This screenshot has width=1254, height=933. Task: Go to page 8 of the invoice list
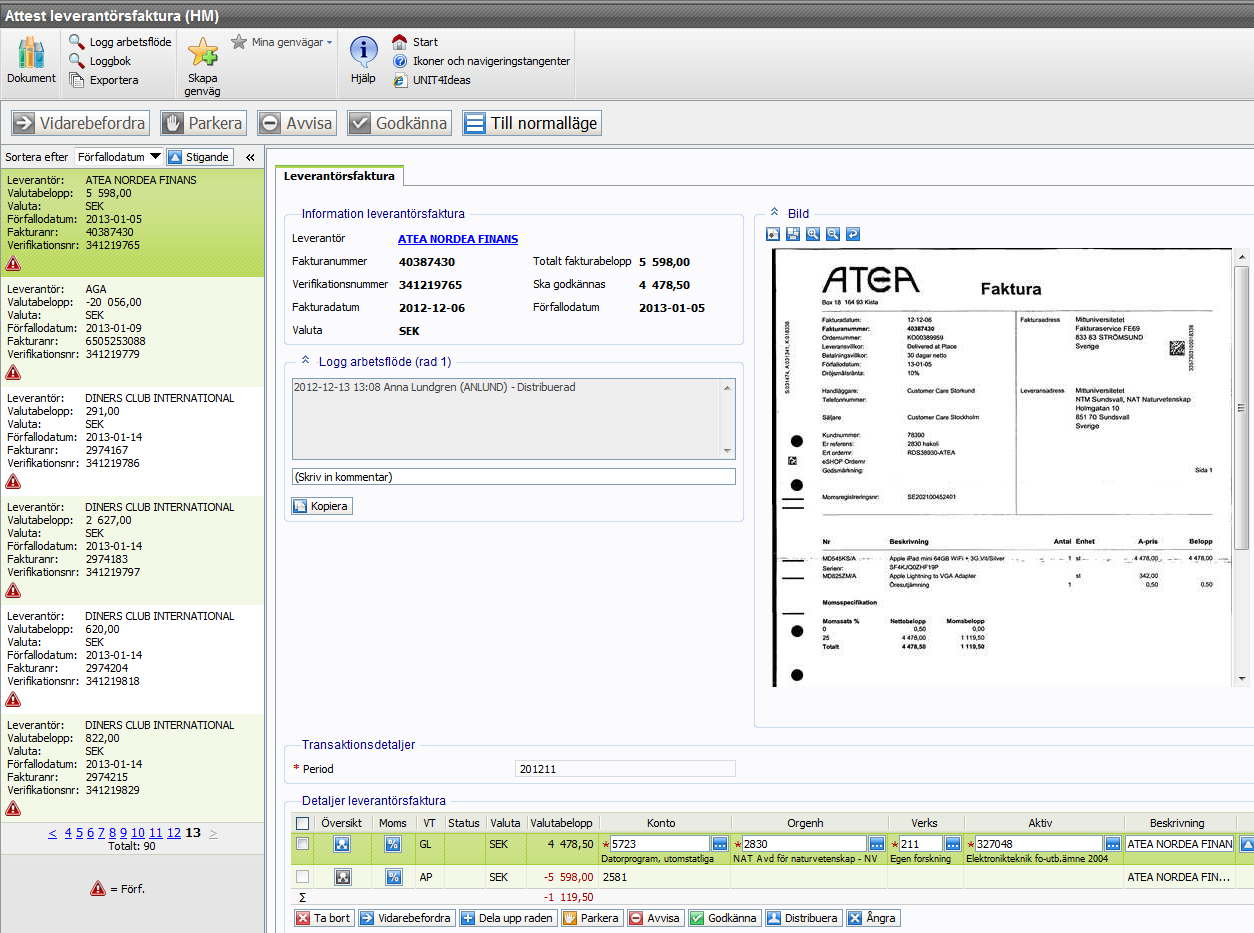tap(112, 833)
